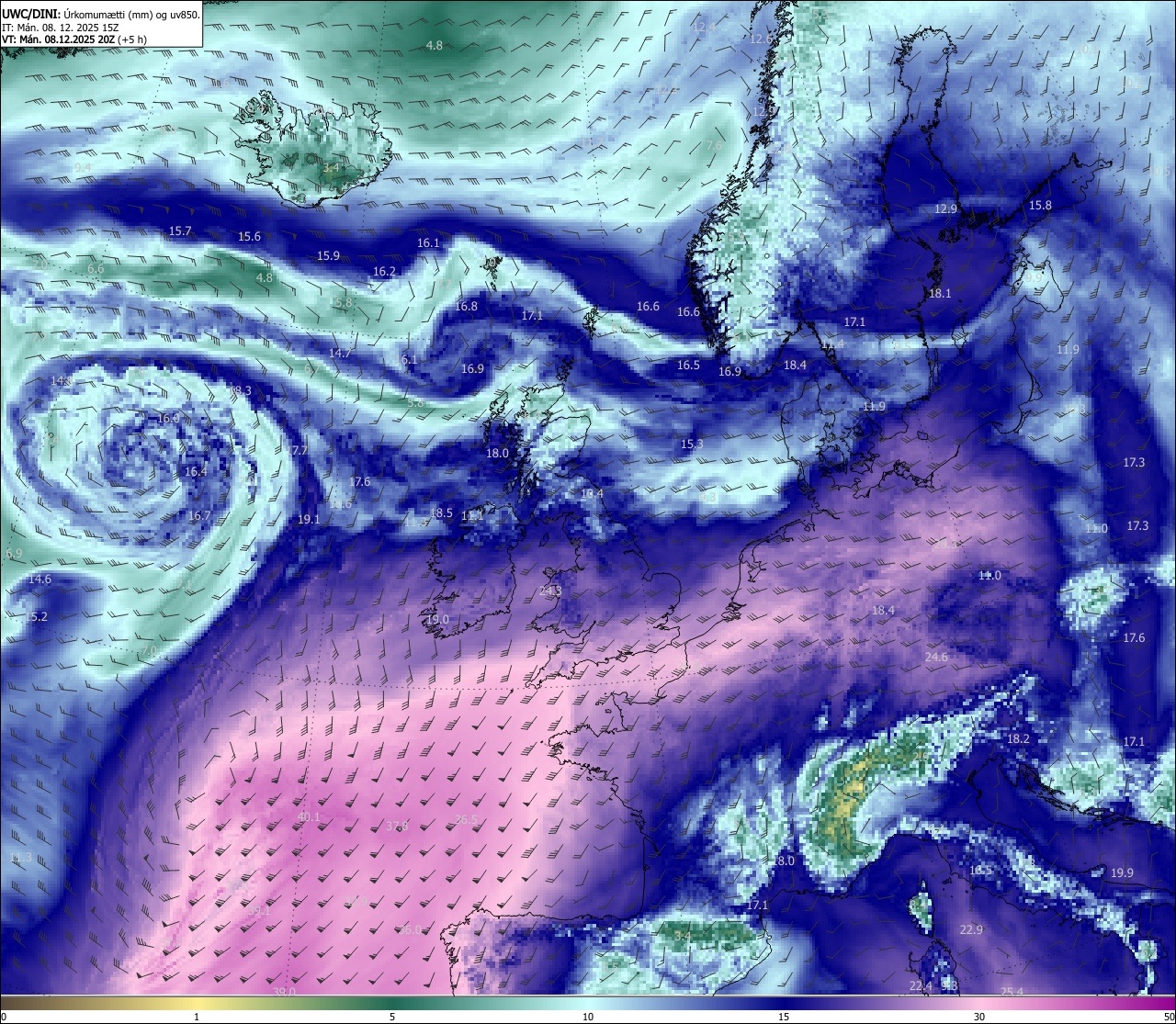Click the 18.2 value label
The image size is (1176, 1024).
point(1018,739)
